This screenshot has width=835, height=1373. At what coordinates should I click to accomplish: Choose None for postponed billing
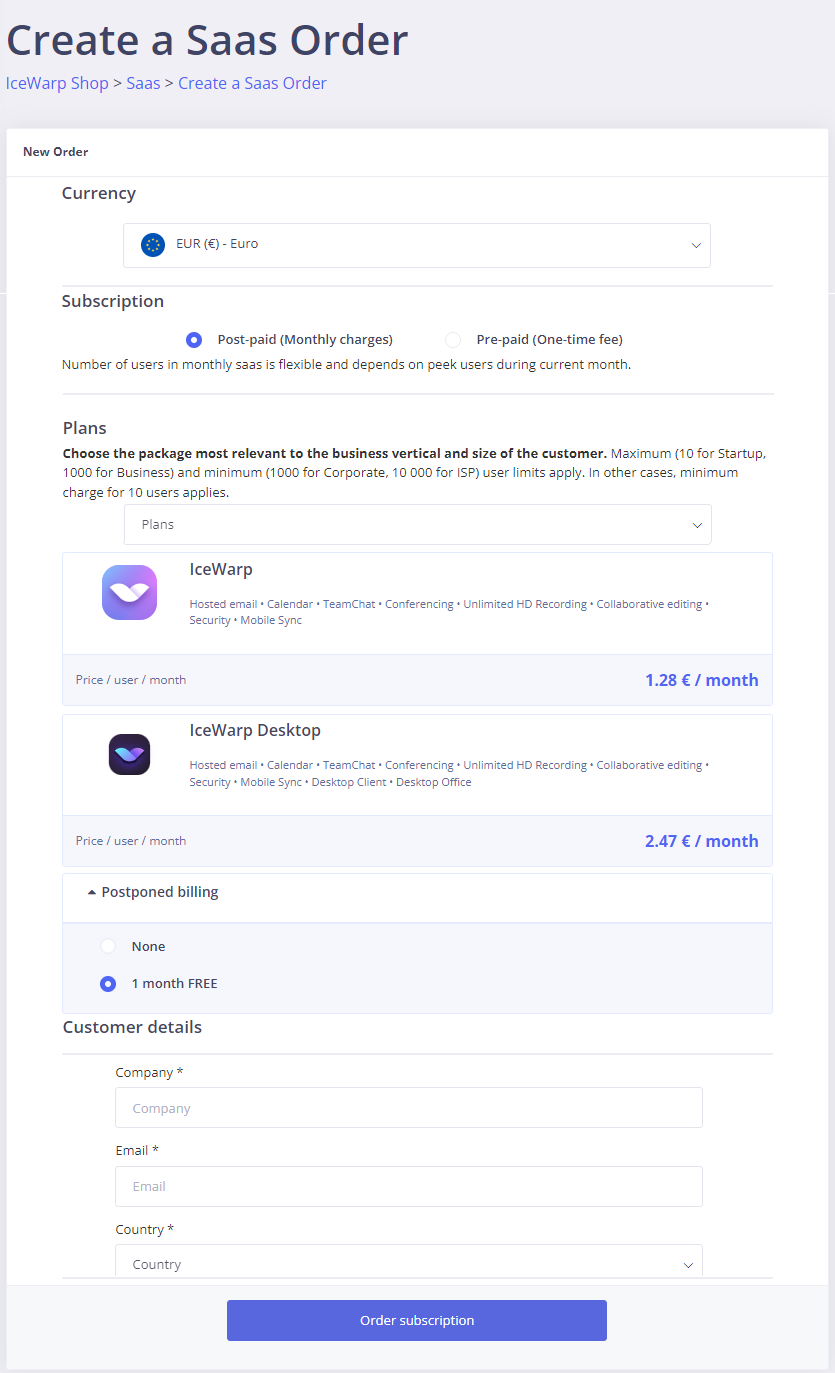tap(108, 946)
